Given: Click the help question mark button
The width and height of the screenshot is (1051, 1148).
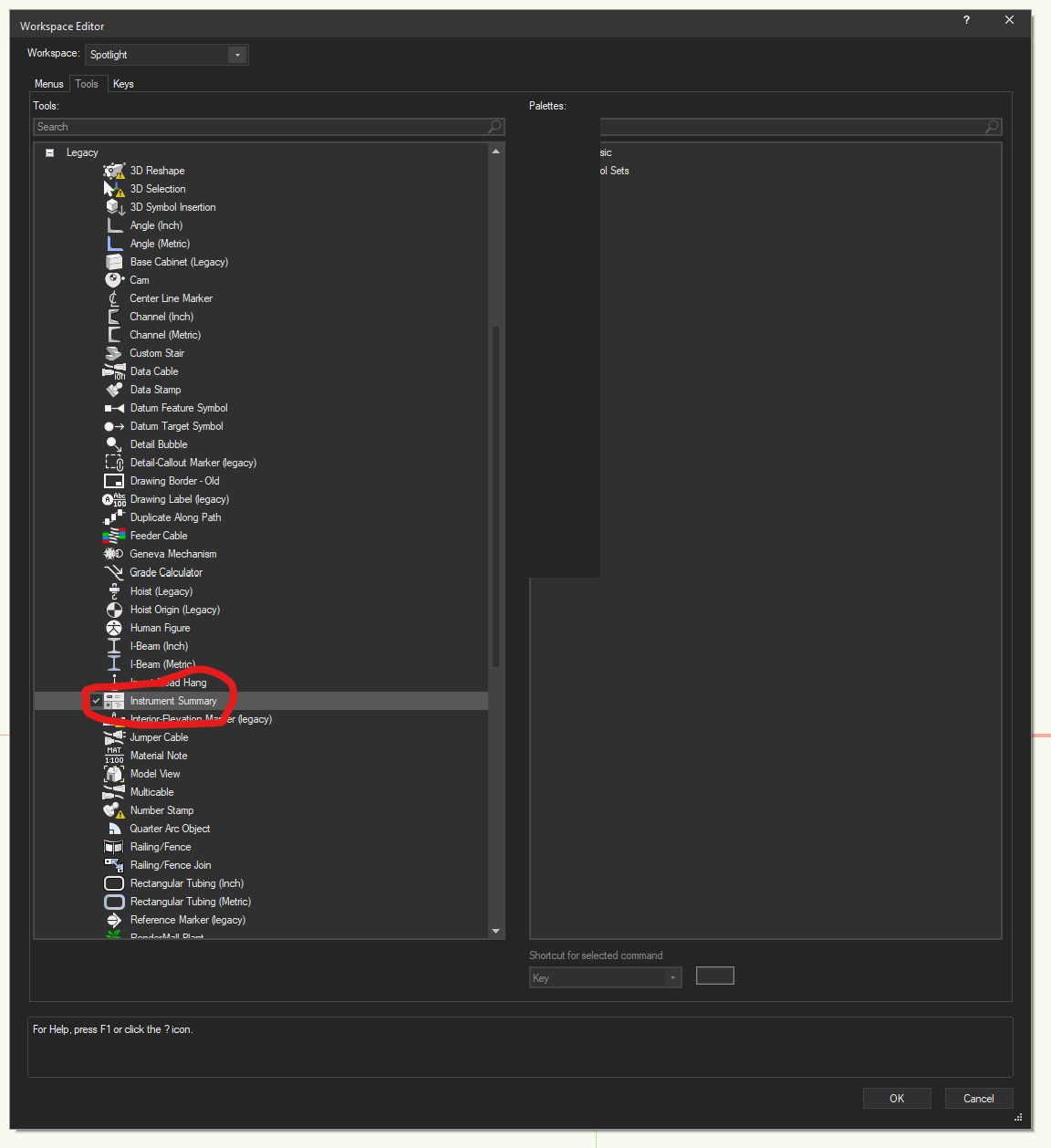Looking at the screenshot, I should [966, 20].
